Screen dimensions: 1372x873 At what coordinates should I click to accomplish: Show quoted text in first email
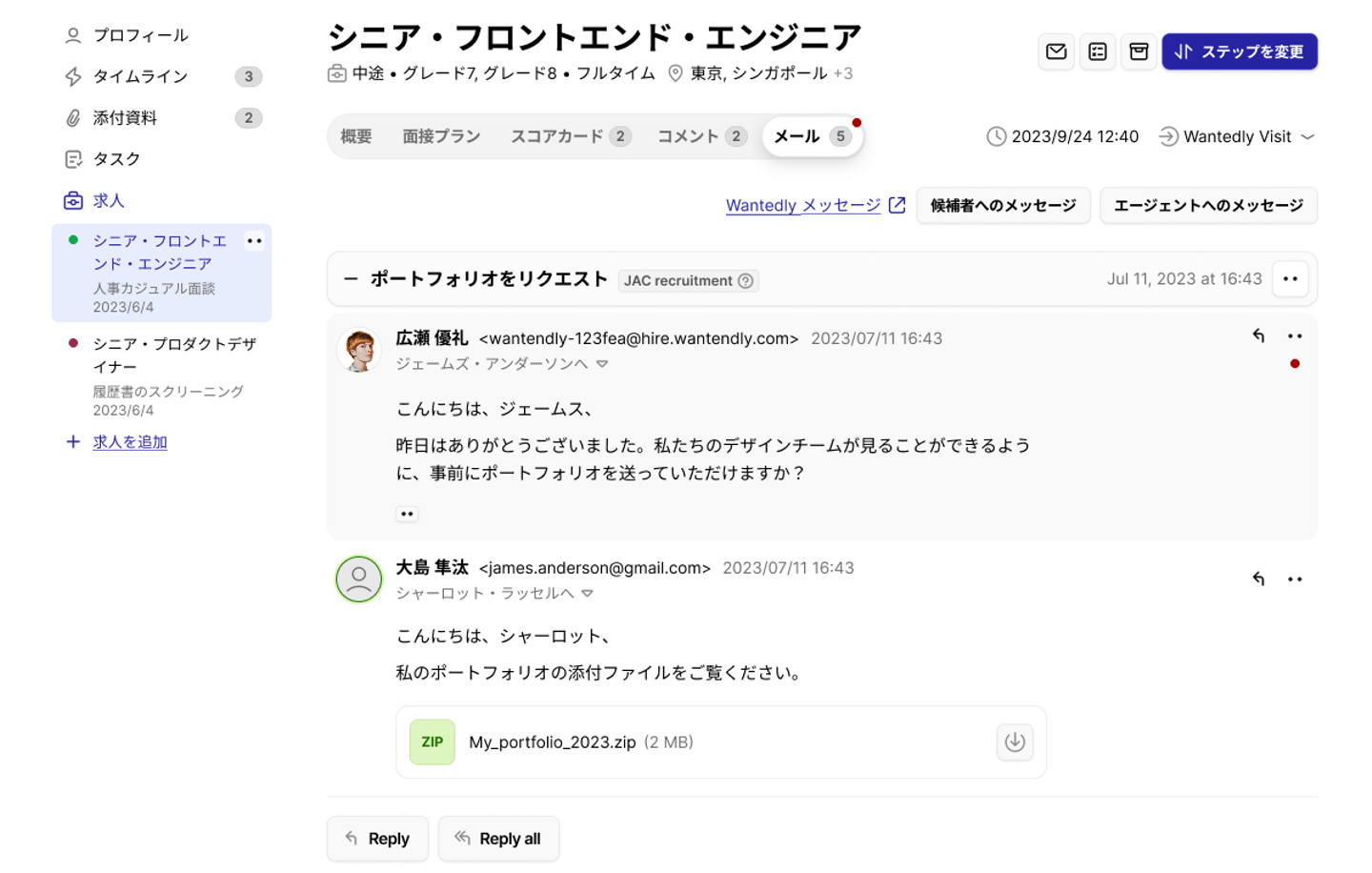coord(407,514)
